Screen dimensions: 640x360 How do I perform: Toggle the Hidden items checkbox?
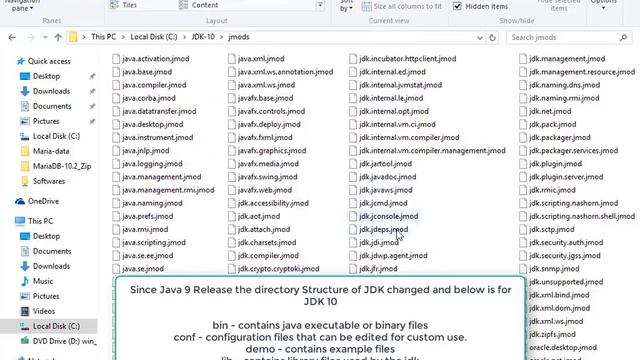point(458,6)
